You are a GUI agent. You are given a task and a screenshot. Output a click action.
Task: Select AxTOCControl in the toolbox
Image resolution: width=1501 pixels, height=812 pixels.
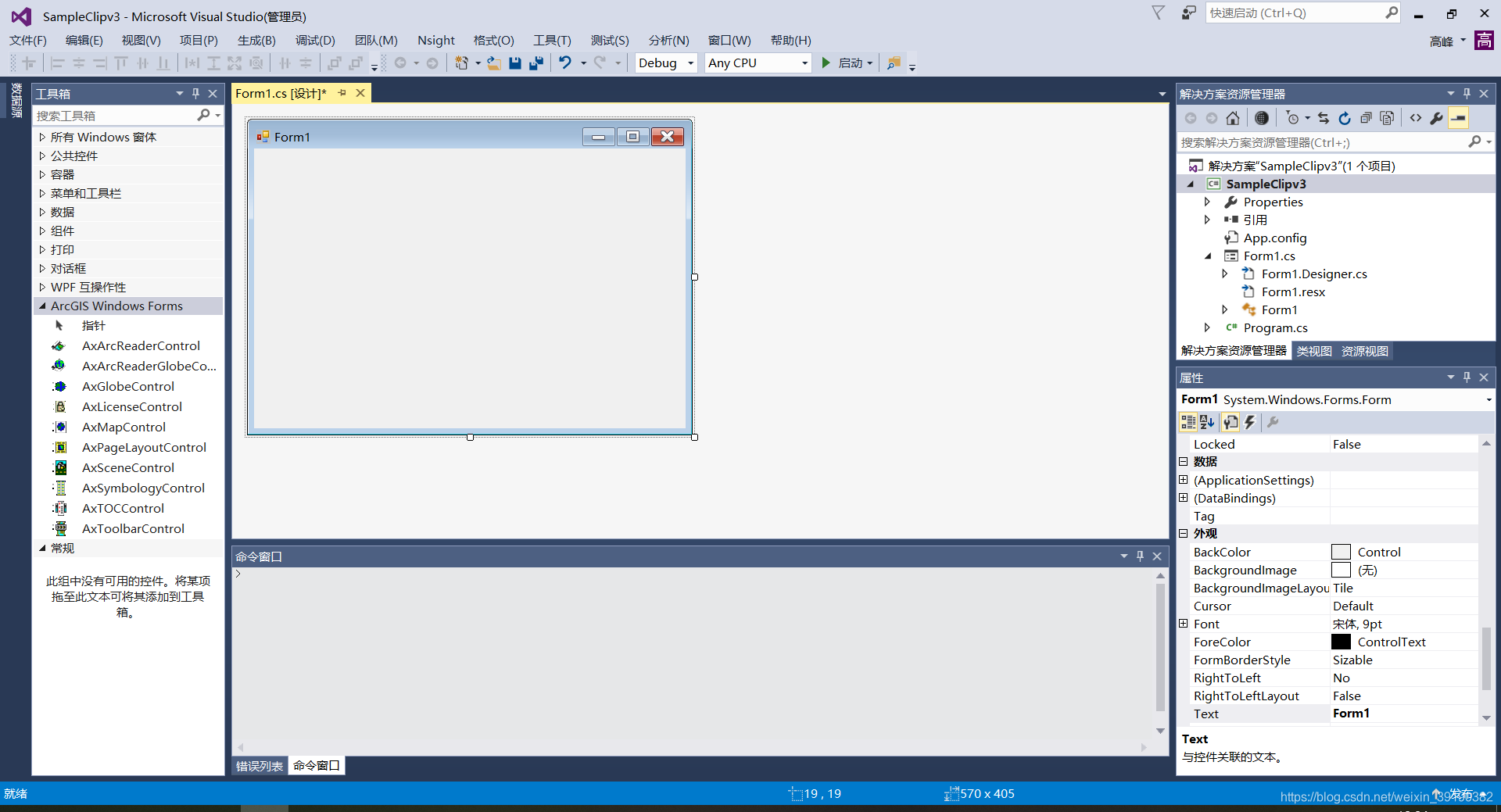click(123, 508)
